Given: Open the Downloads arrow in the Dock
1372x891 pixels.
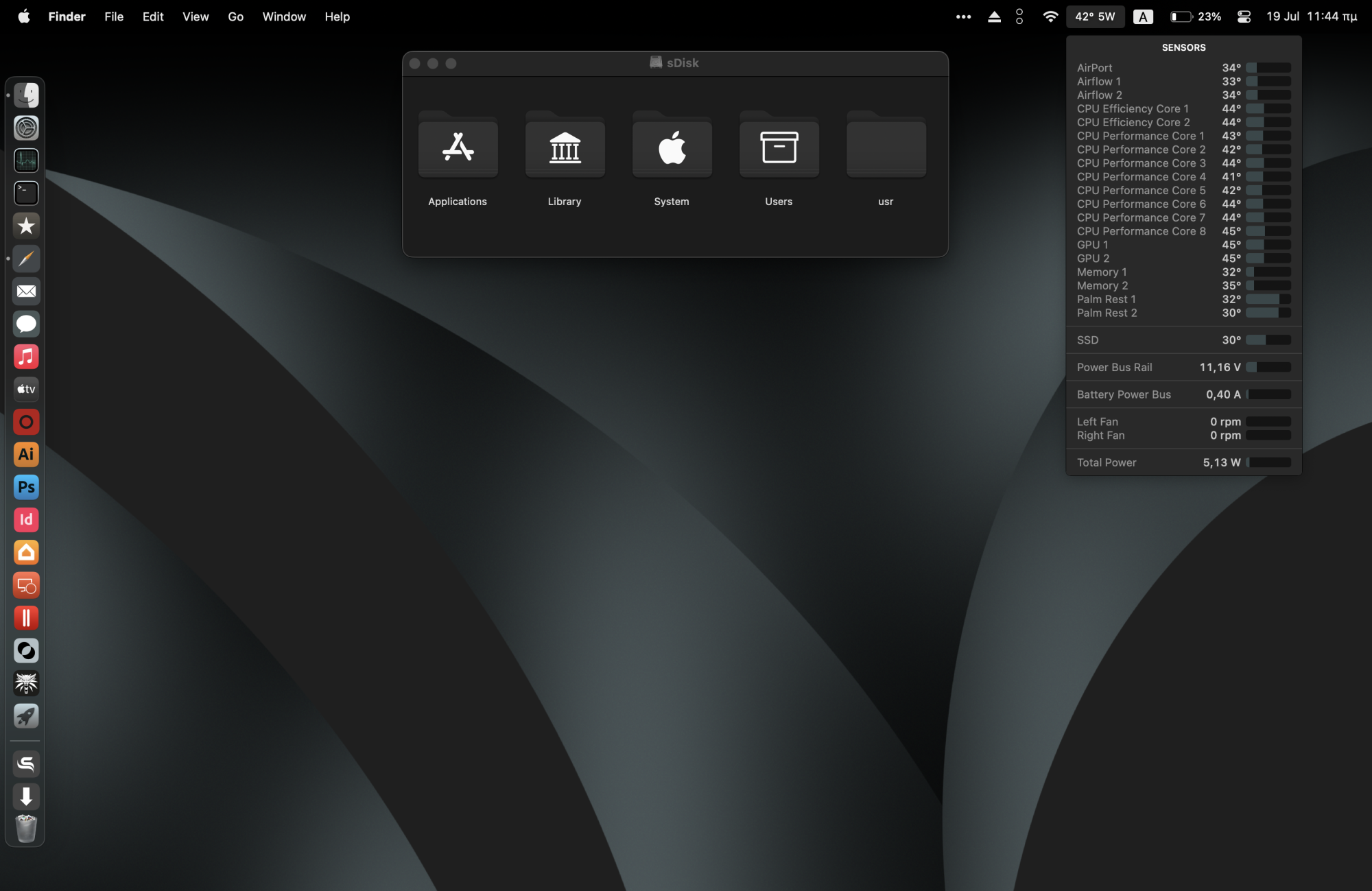Looking at the screenshot, I should point(26,797).
